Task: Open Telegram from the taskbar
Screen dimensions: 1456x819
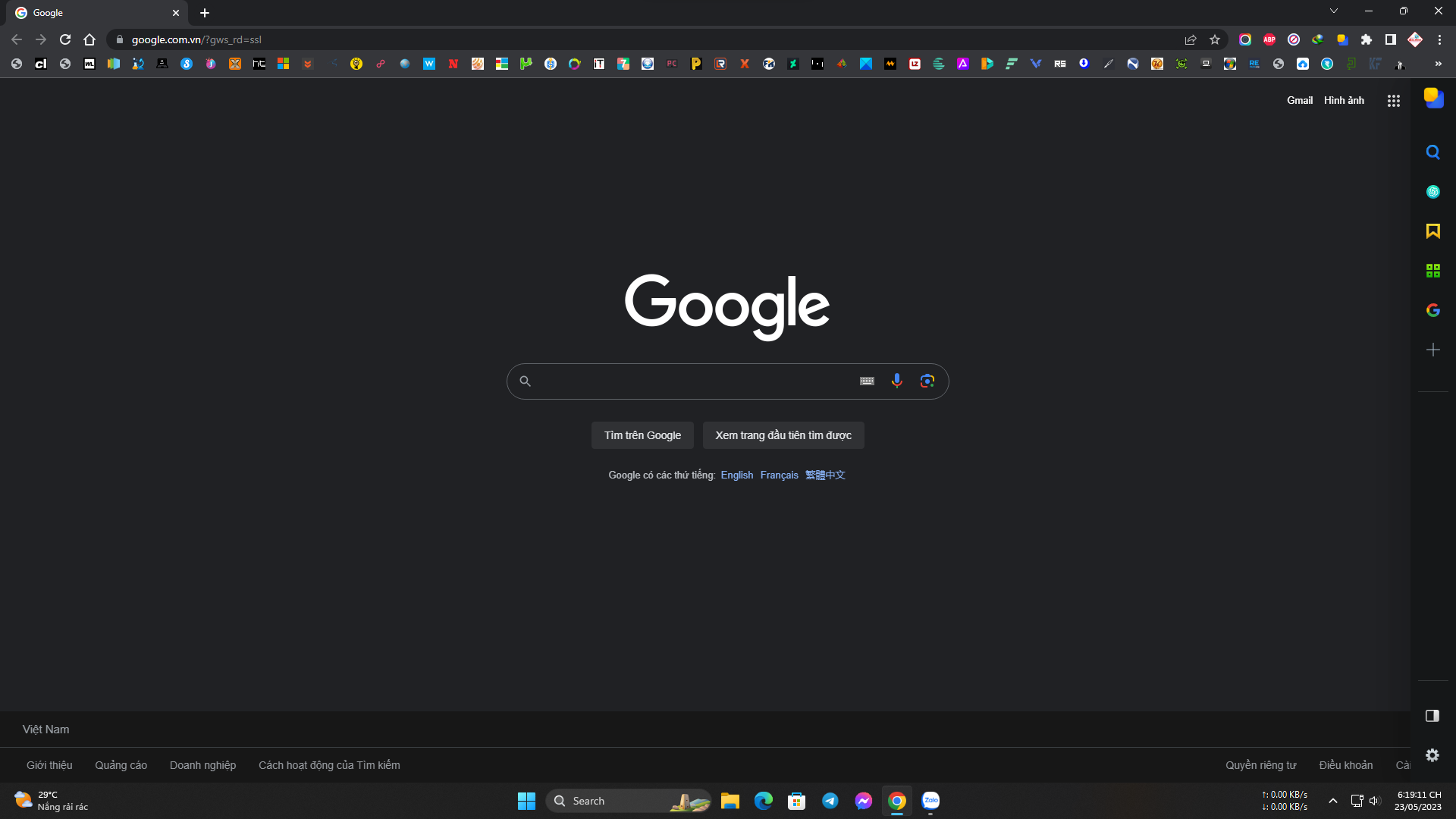Action: point(830,801)
